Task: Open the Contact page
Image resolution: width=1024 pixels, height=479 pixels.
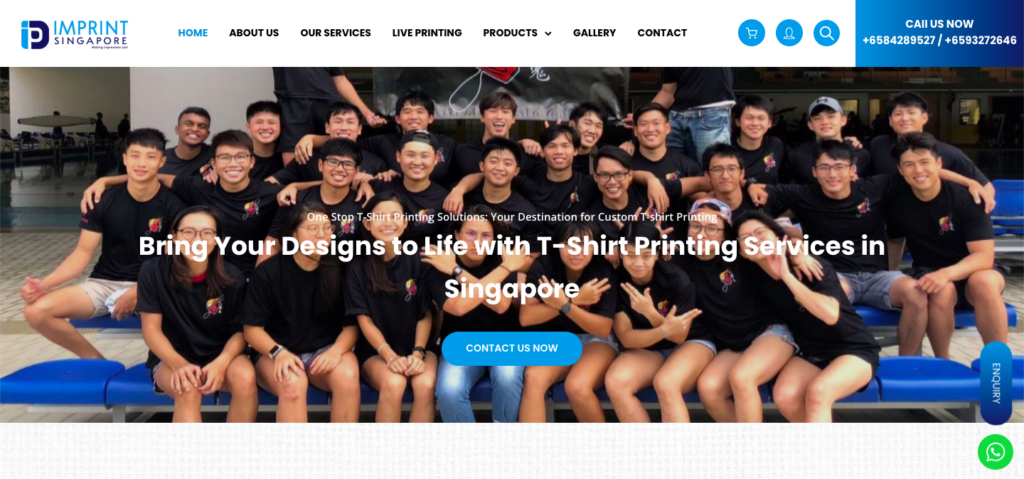Action: click(x=662, y=33)
